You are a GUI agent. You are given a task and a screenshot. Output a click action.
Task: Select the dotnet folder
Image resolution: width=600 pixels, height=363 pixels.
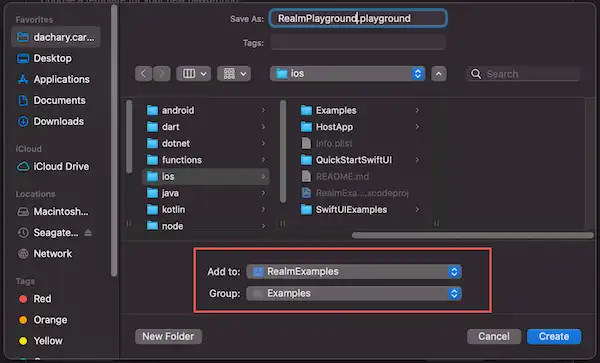point(206,143)
